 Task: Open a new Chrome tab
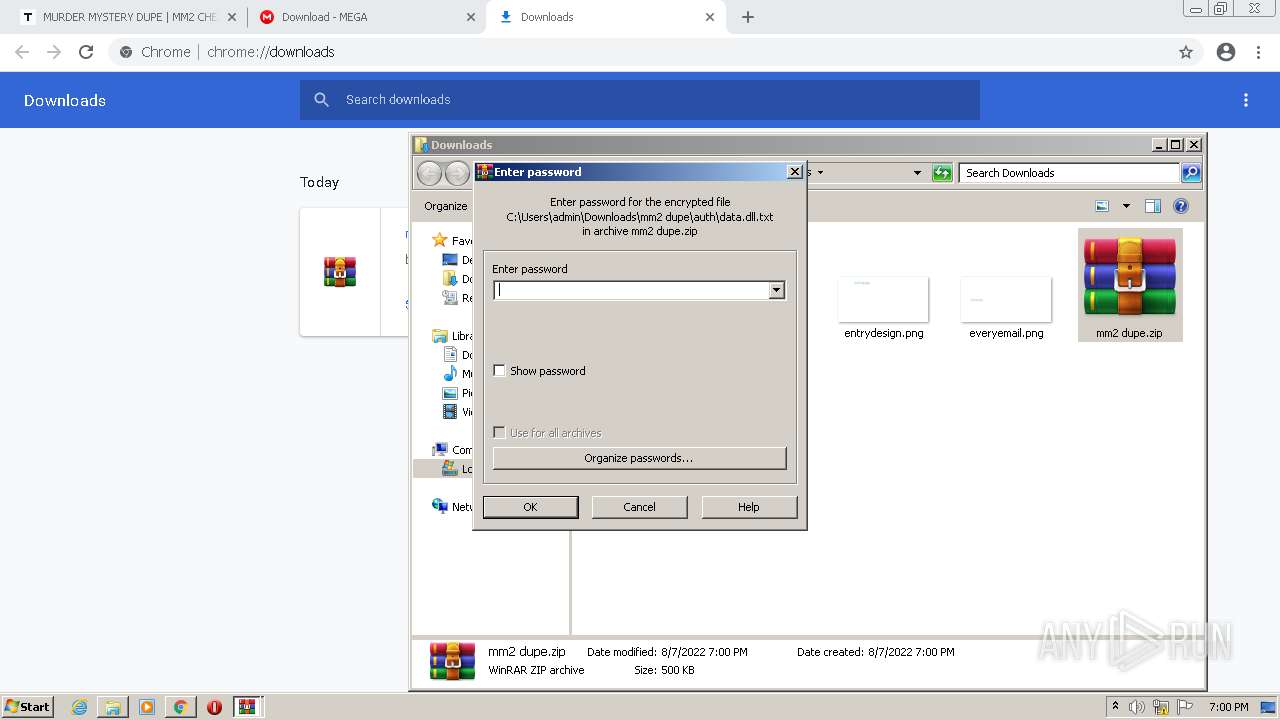pyautogui.click(x=748, y=17)
